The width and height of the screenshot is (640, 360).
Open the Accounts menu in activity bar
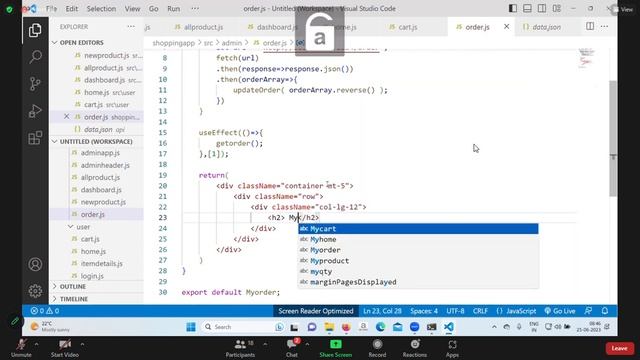click(35, 264)
